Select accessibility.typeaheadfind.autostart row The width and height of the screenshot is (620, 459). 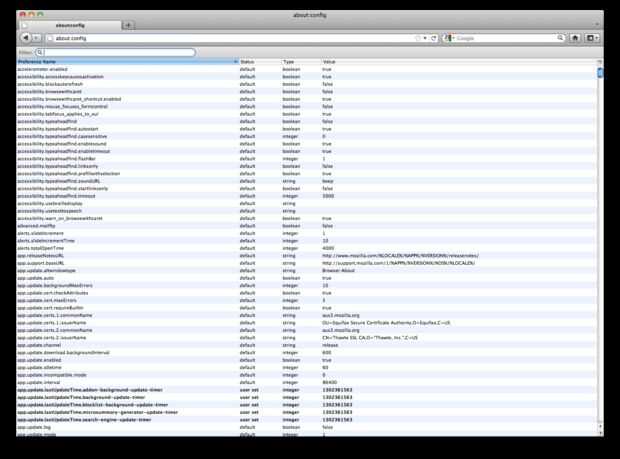point(306,129)
